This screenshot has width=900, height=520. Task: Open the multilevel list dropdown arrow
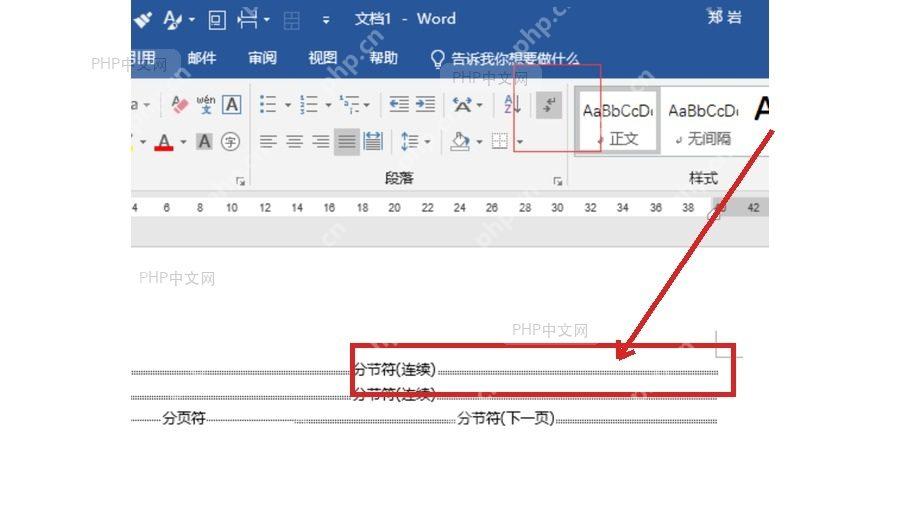367,105
